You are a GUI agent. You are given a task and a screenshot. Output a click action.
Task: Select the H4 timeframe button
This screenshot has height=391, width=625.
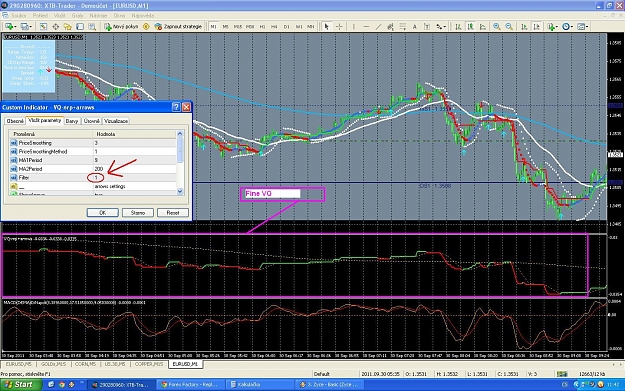pos(274,27)
